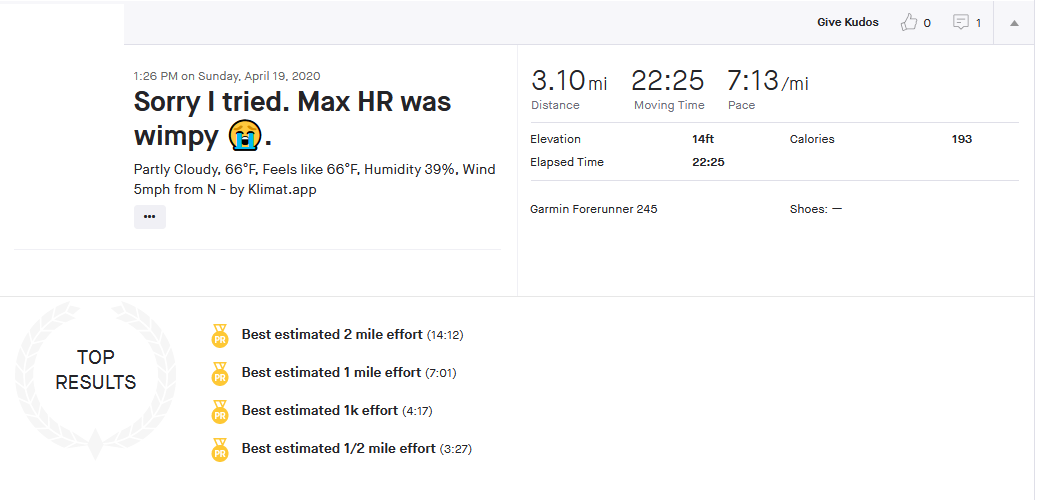Click the PR medal for 1/2 mile effort
1038x500 pixels.
[220, 449]
